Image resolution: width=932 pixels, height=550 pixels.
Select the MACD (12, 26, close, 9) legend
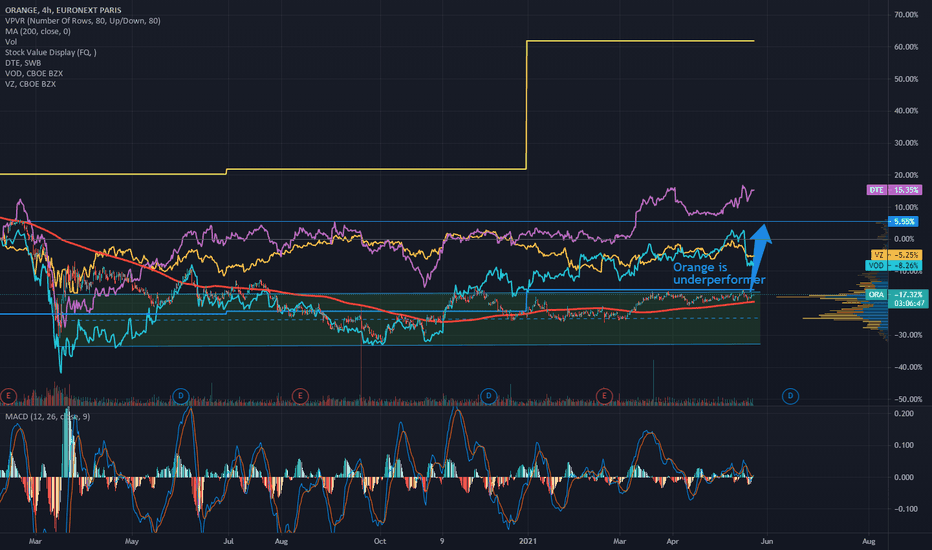[48, 416]
